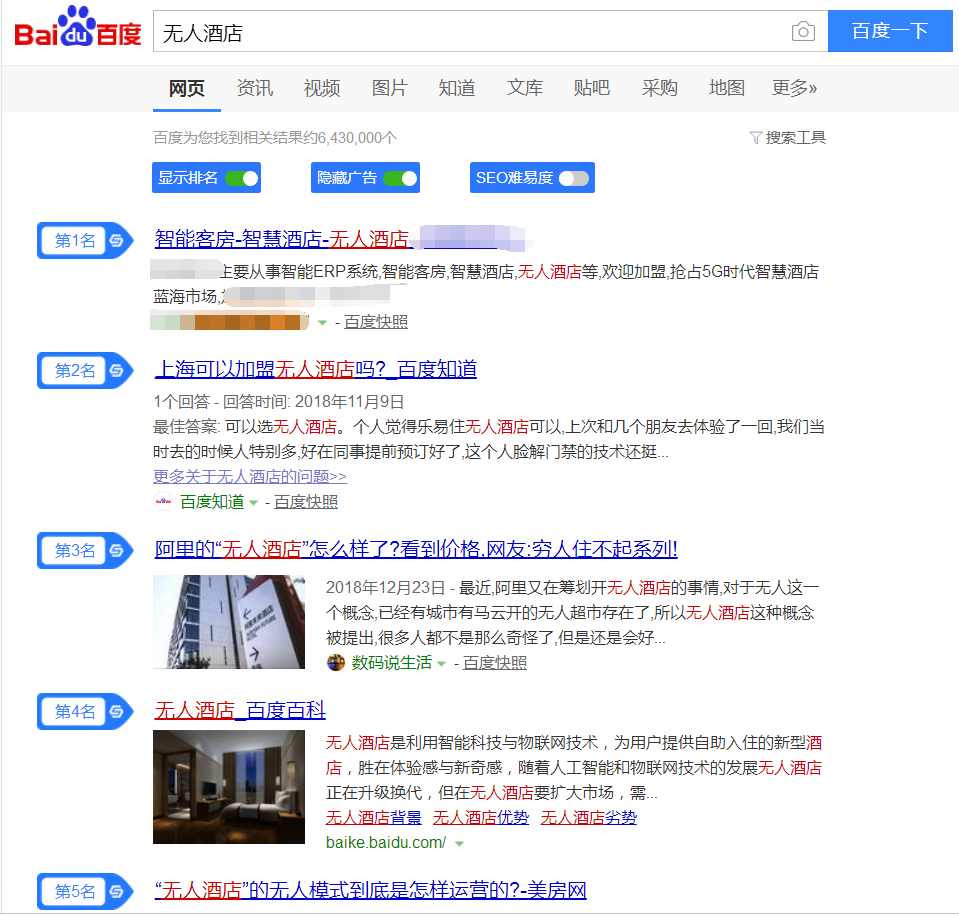Expand dropdown arrow next to 百度知道 source
959x917 pixels.
pyautogui.click(x=253, y=503)
